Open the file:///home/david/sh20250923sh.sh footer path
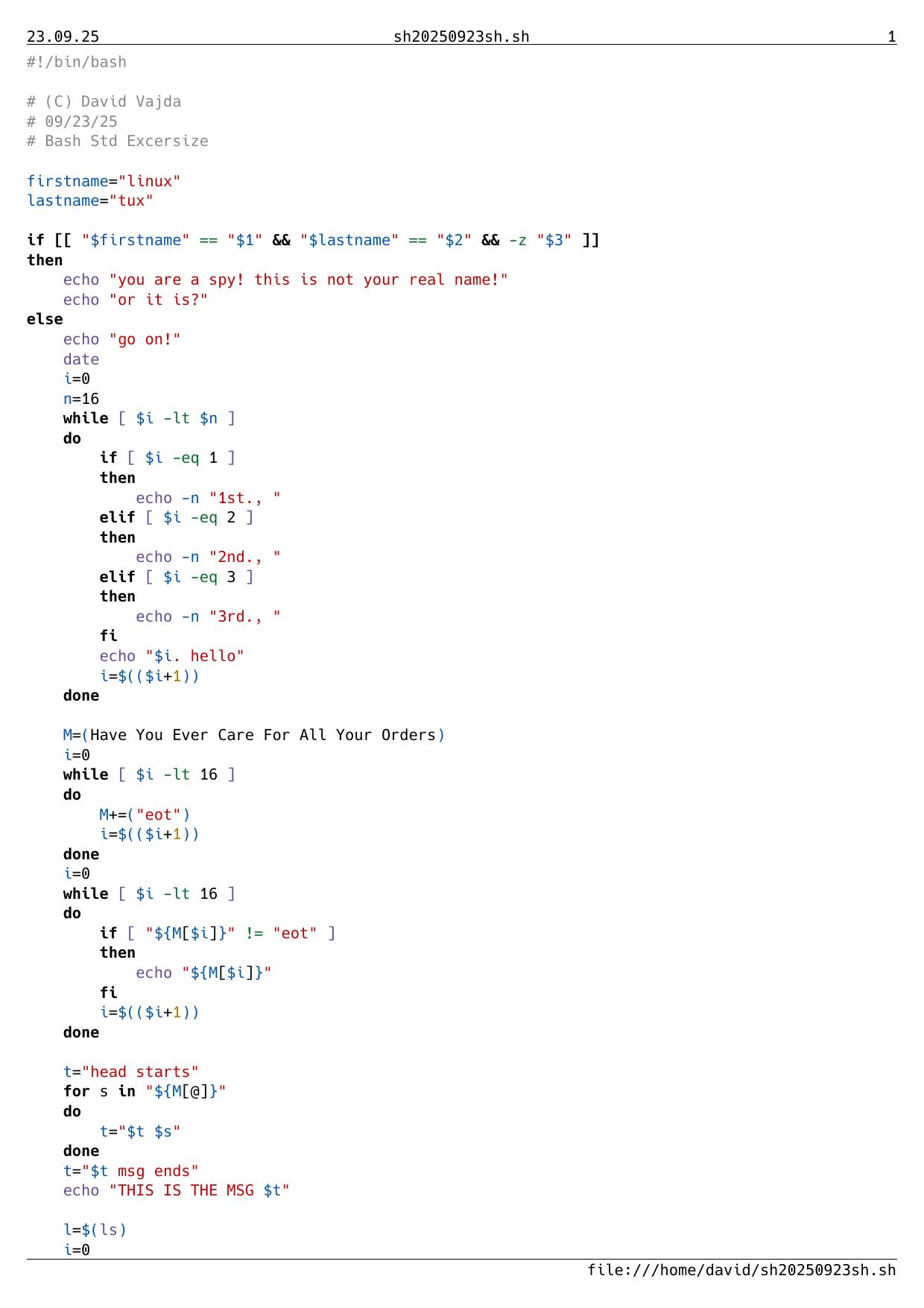Image resolution: width=924 pixels, height=1308 pixels. (741, 1270)
